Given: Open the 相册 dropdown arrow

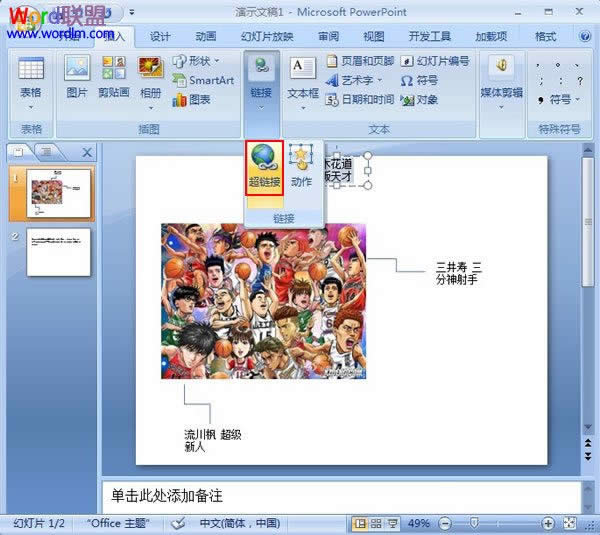Looking at the screenshot, I should point(151,108).
